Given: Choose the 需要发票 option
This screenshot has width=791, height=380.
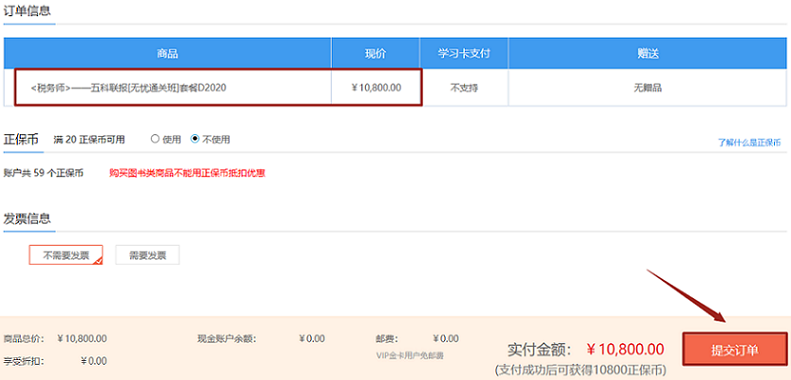Looking at the screenshot, I should 147,255.
